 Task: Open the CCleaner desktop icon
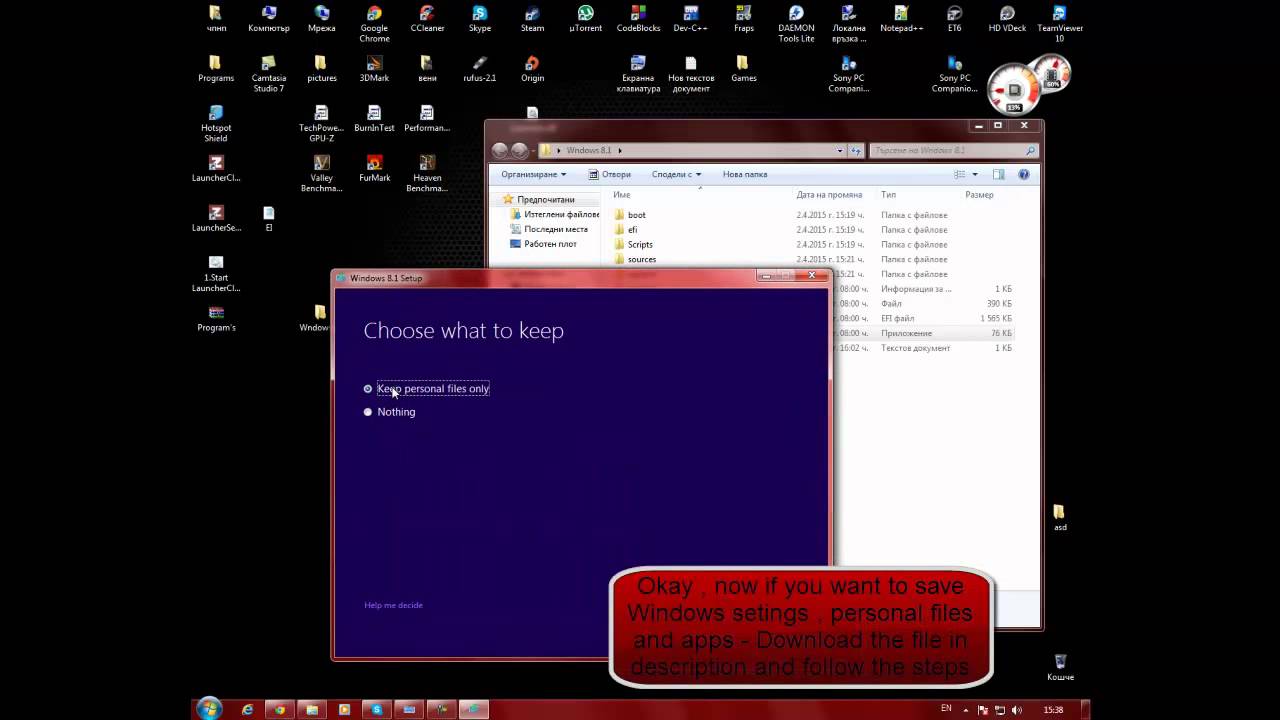coord(427,19)
